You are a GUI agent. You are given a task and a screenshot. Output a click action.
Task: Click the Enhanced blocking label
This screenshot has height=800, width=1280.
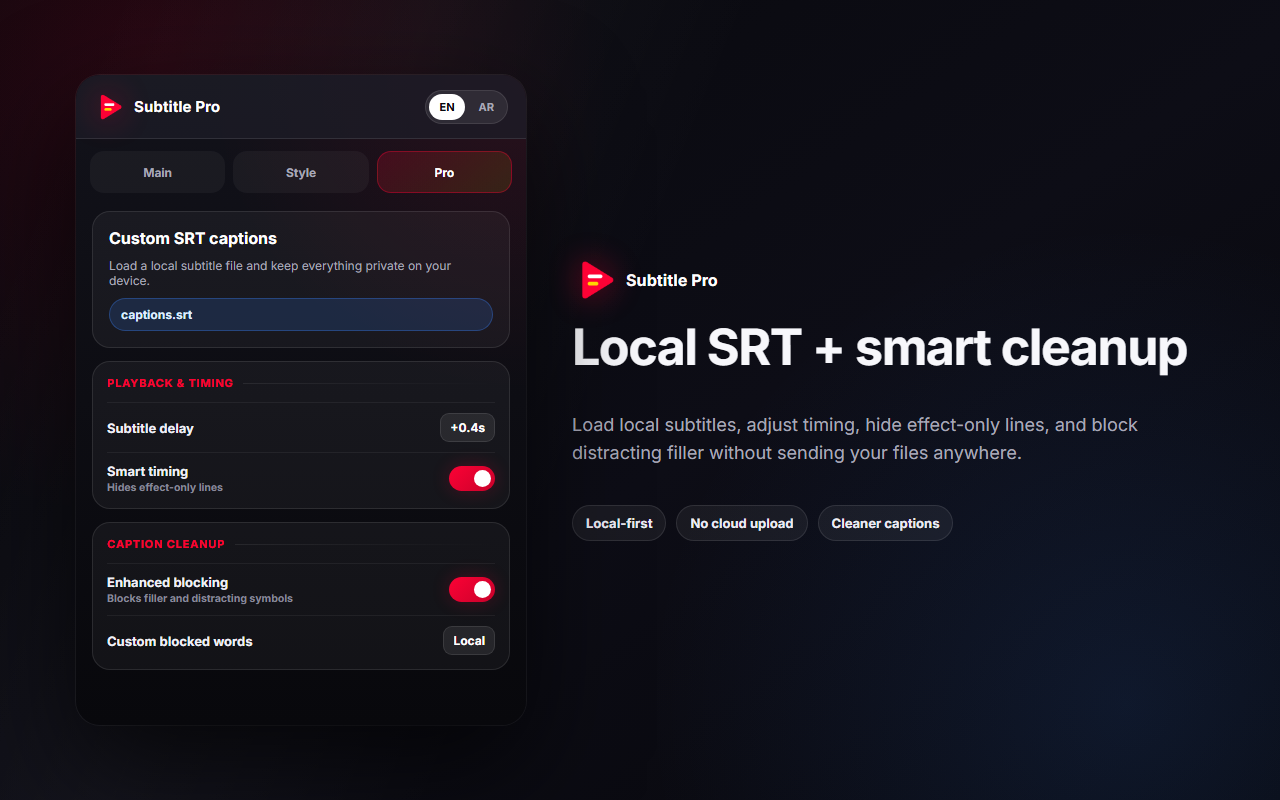167,583
